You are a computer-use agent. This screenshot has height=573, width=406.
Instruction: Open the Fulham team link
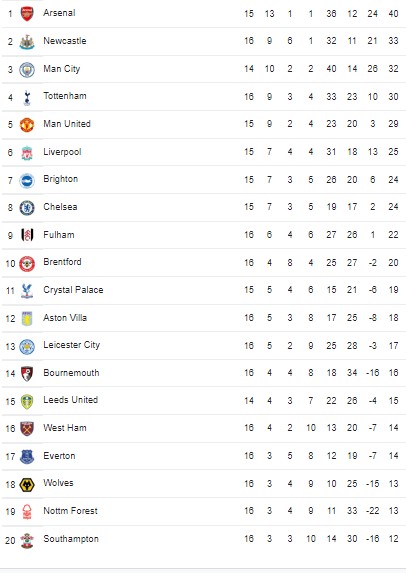click(58, 235)
